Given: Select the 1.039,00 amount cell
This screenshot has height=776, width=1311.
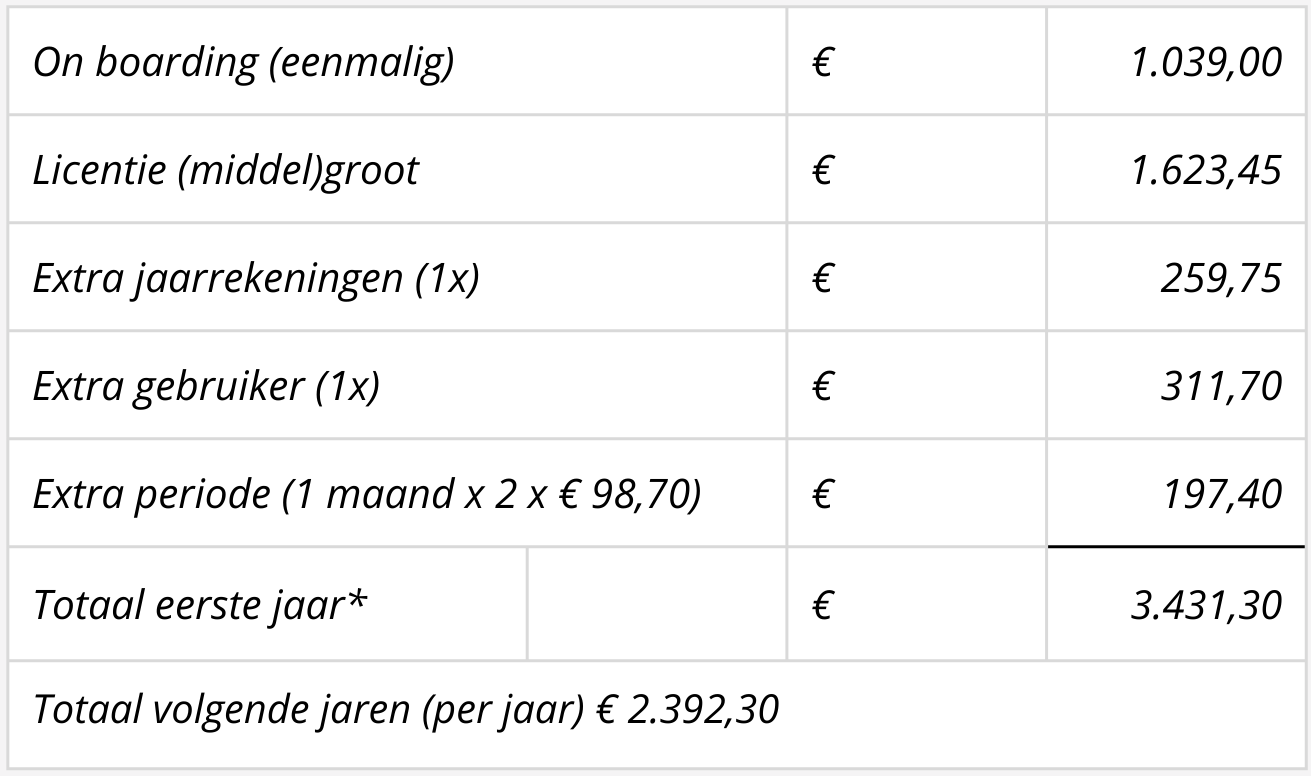Looking at the screenshot, I should pyautogui.click(x=1205, y=62).
